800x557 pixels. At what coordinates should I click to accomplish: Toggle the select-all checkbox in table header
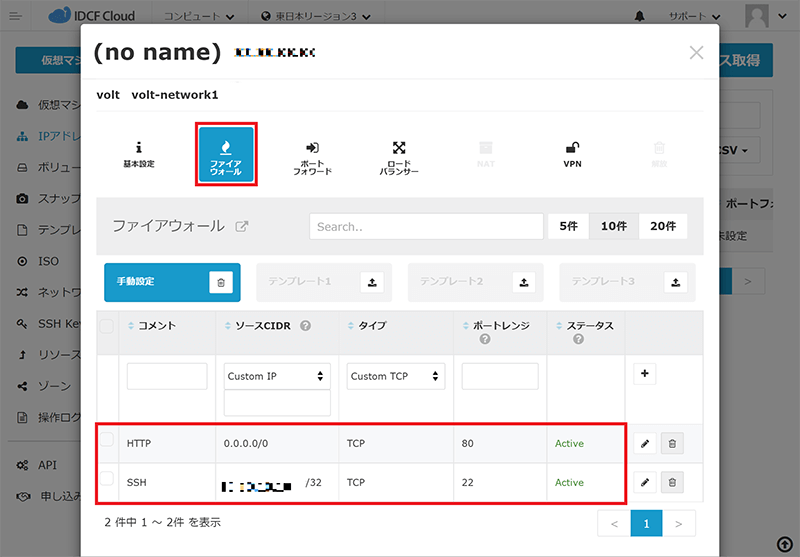[107, 326]
